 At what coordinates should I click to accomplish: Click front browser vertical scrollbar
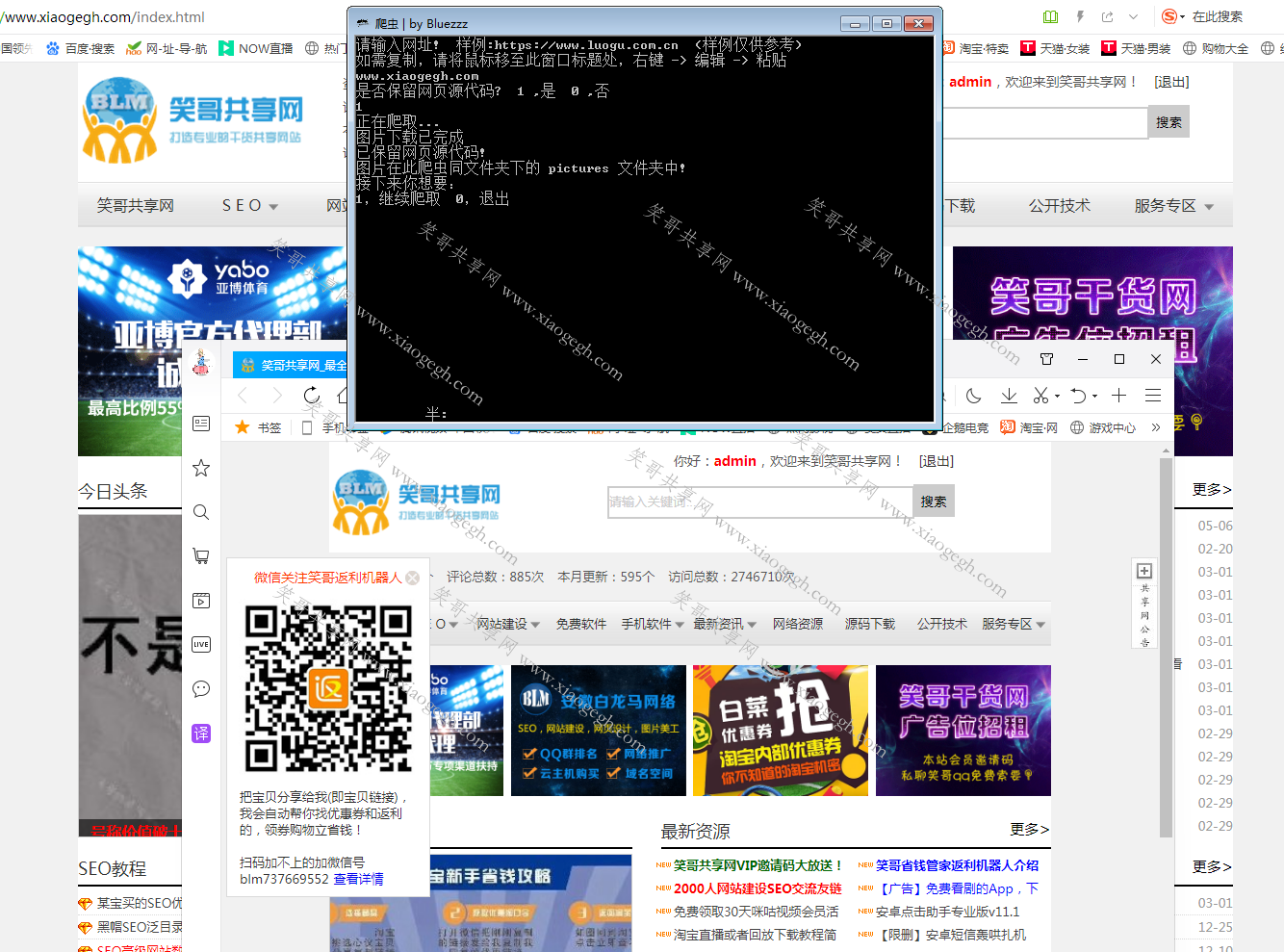1166,649
